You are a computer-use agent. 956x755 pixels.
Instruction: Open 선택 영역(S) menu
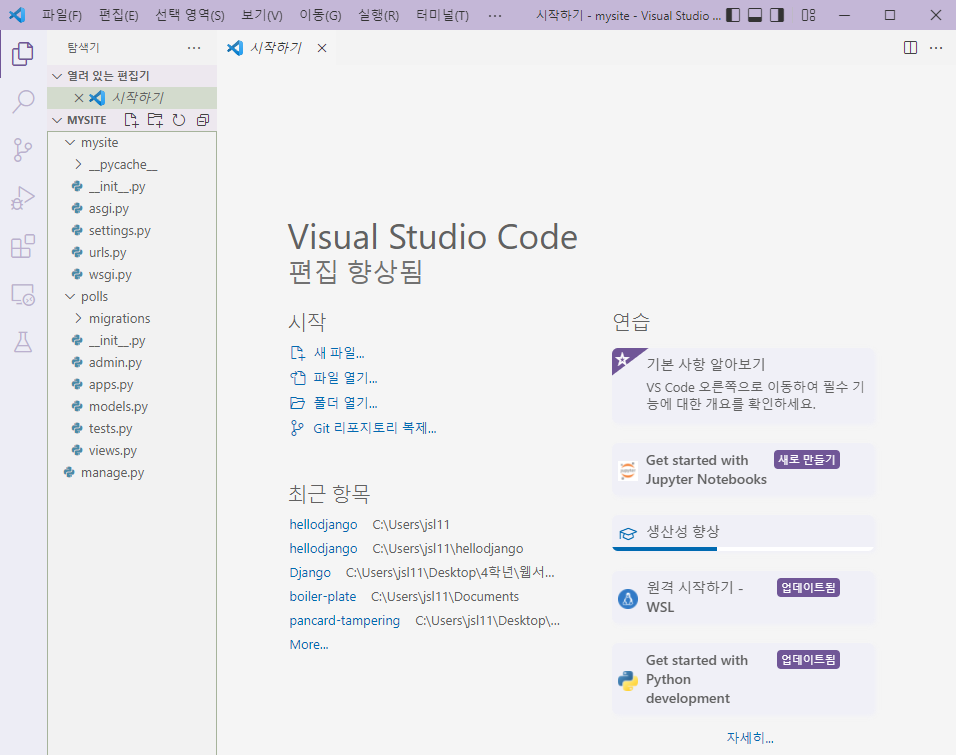point(190,15)
